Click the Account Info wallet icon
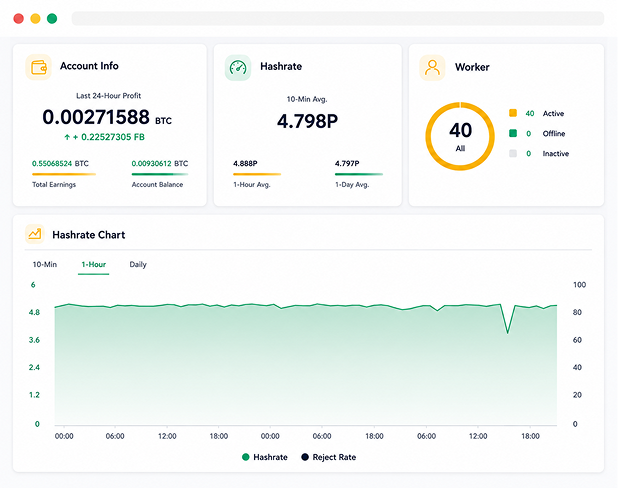The image size is (618, 489). pos(39,67)
